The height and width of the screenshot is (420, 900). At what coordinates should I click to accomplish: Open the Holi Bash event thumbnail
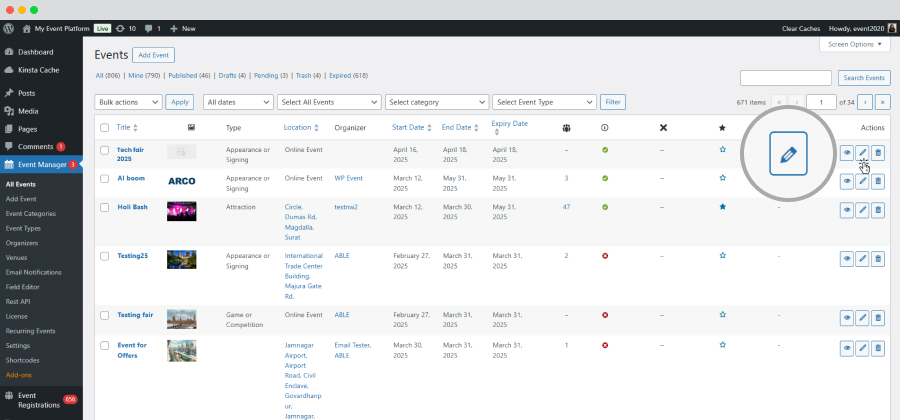[181, 211]
